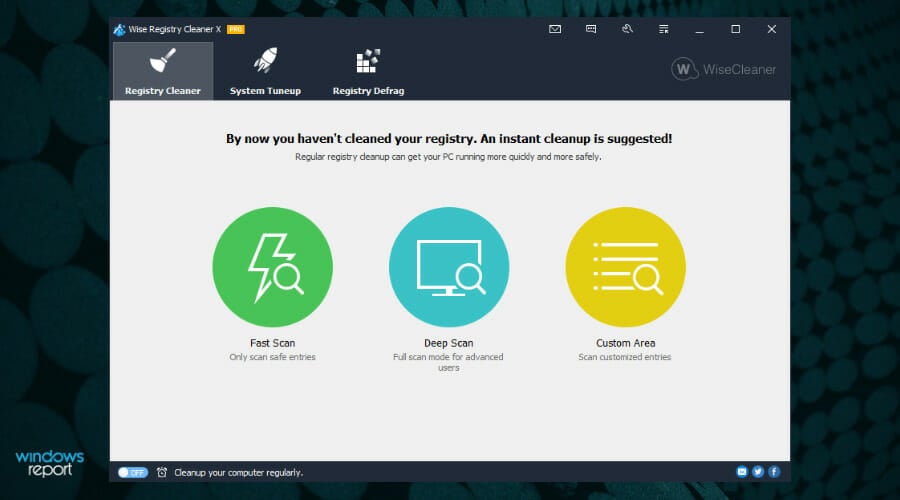Image resolution: width=900 pixels, height=500 pixels.
Task: Click the PRO badge in the title bar
Action: 236,29
